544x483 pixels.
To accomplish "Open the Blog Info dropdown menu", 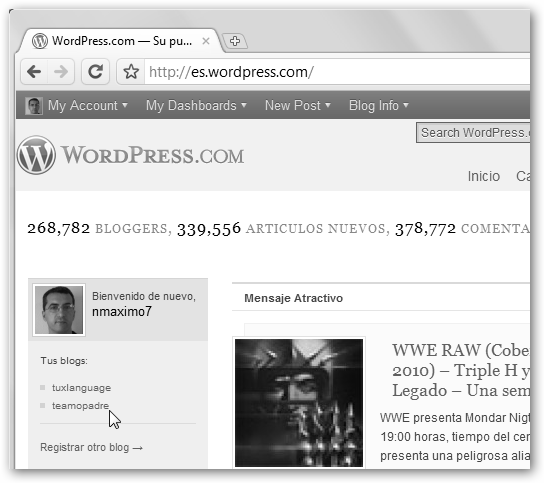I will pos(379,105).
